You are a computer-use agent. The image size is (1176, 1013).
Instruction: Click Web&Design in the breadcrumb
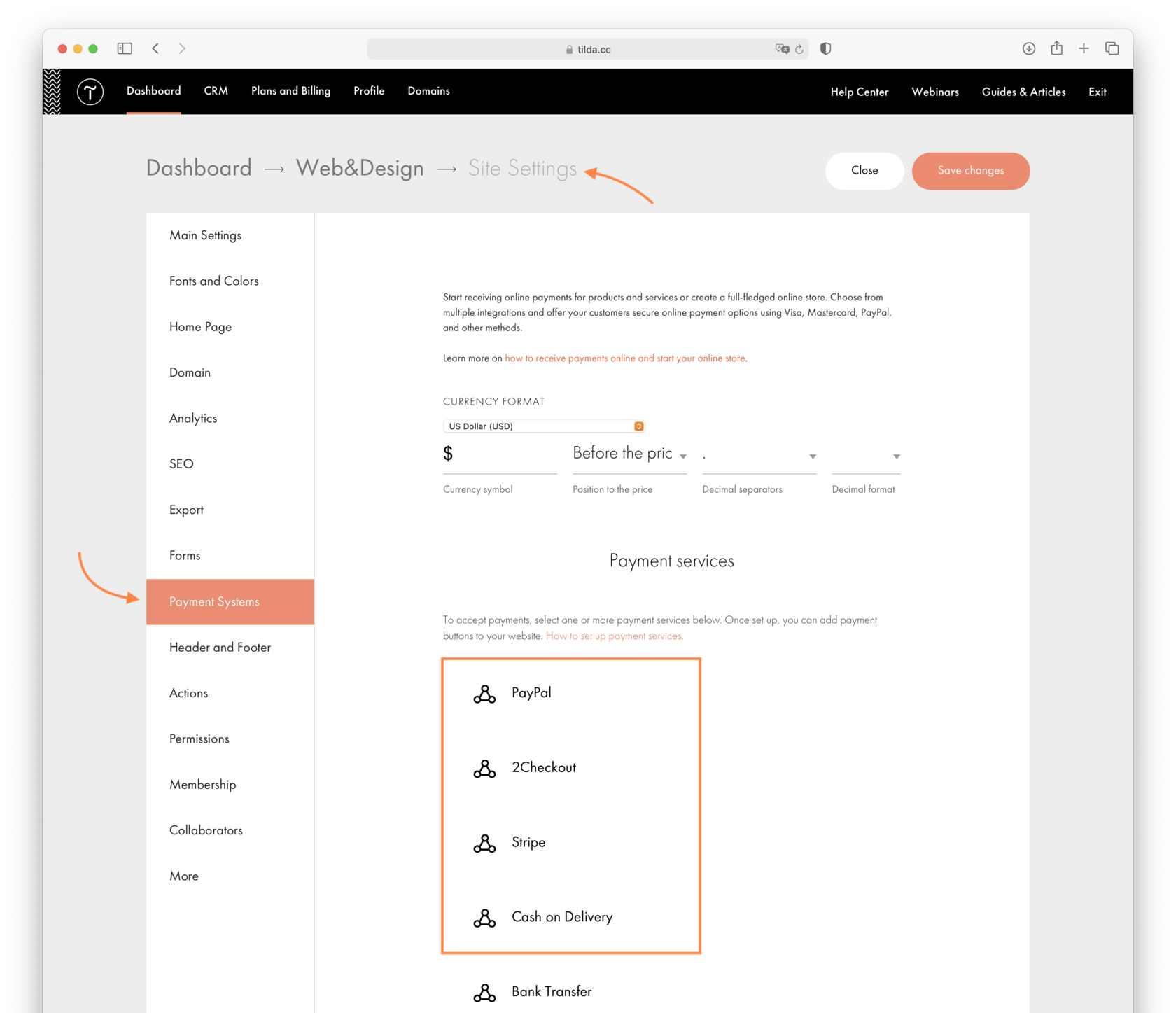point(360,169)
